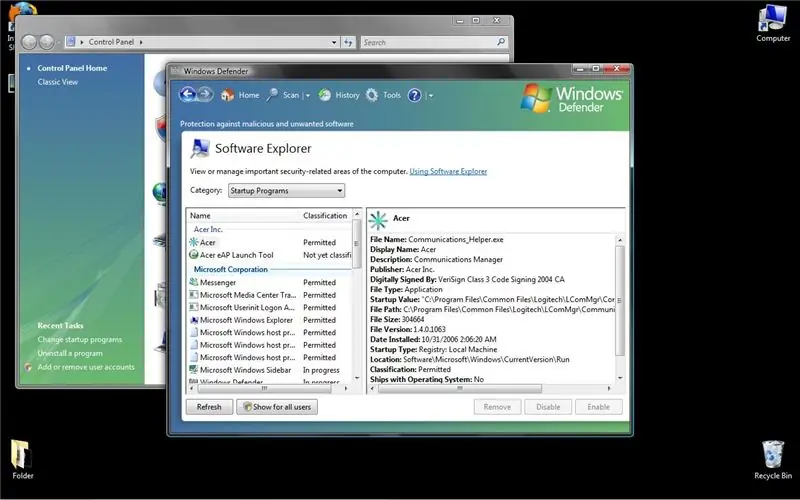Click the program list vertical scrollbar thumb
Viewport: 800px width, 500px height.
point(357,244)
